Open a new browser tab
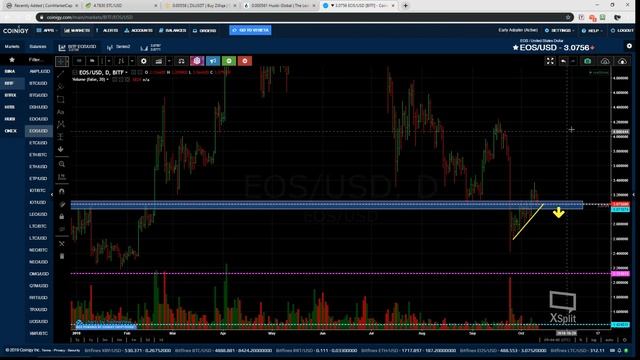 (x=405, y=6)
